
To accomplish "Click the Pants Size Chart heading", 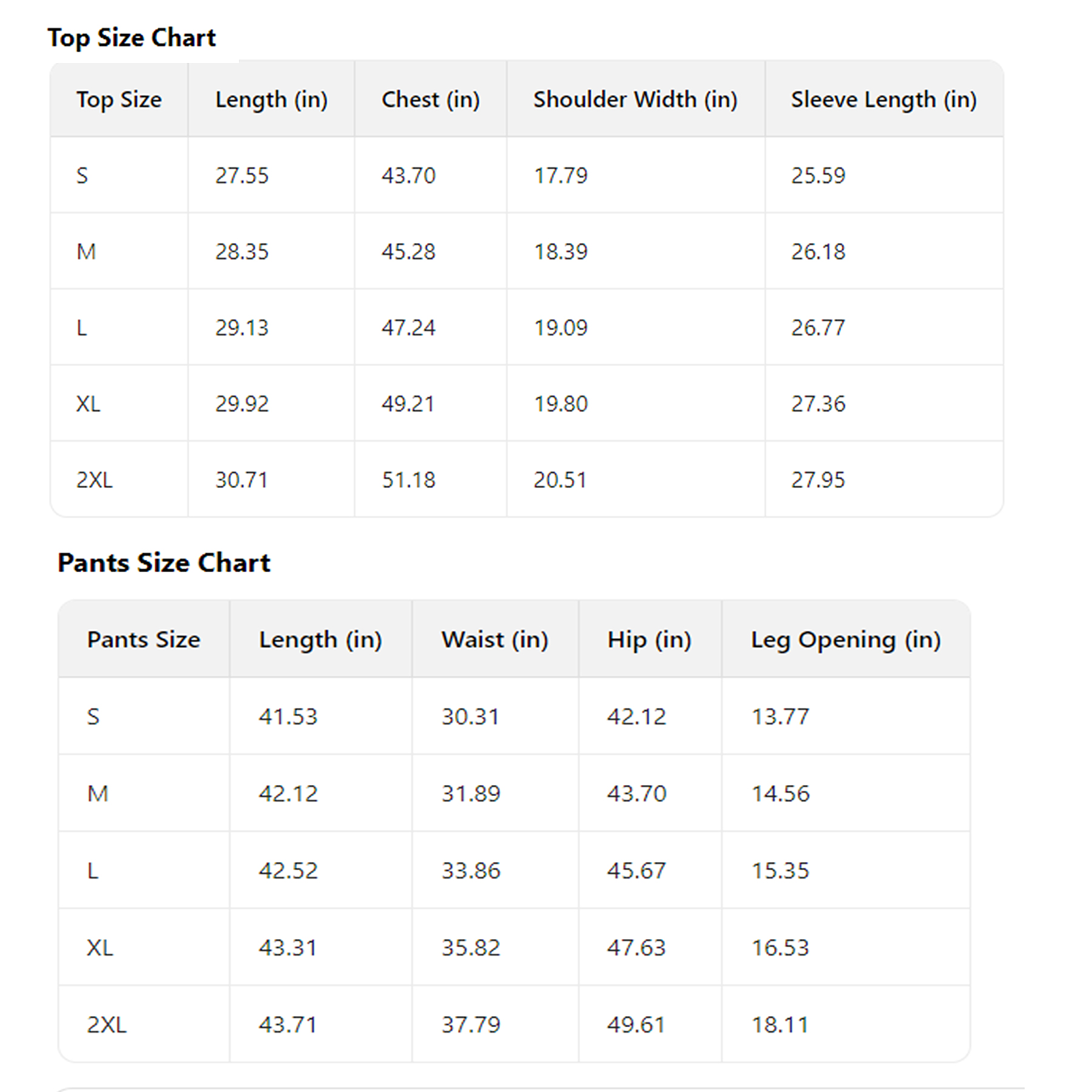I will point(164,562).
